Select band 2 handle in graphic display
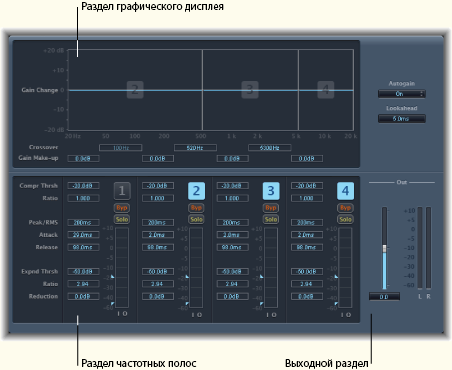 point(135,90)
